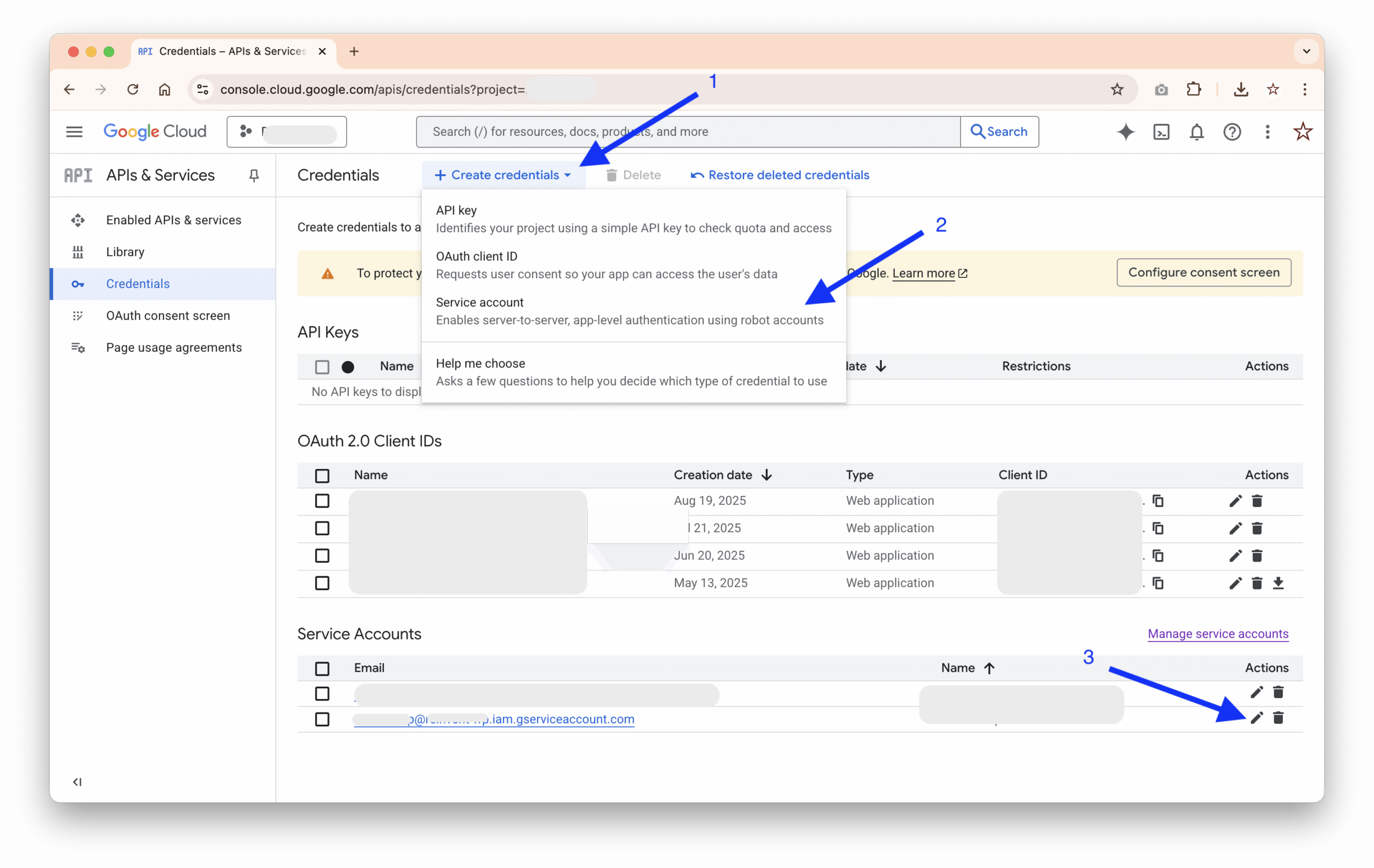Viewport: 1374px width, 868px height.
Task: Open the project selector dropdown
Action: 287,132
